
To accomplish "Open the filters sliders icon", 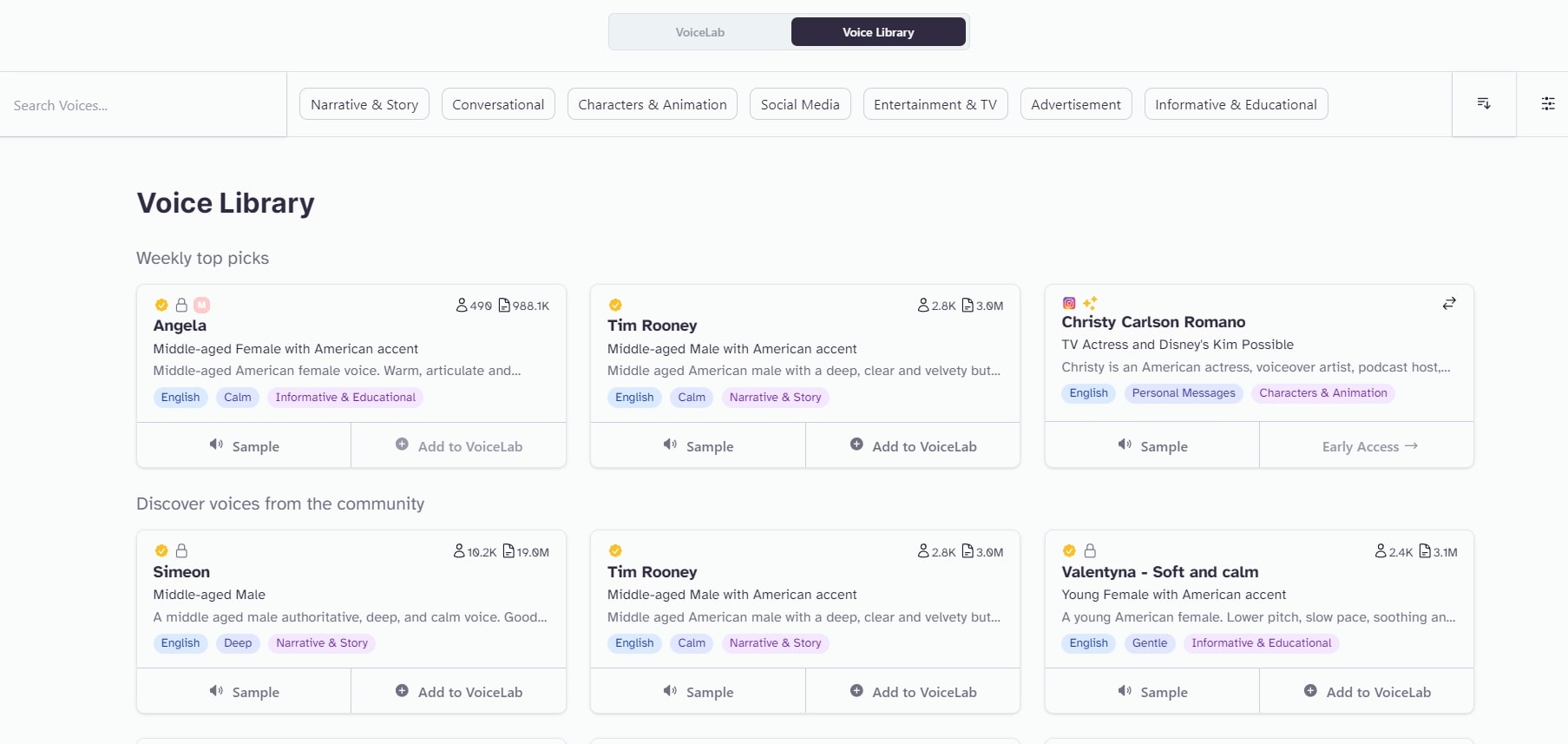I will pyautogui.click(x=1548, y=104).
